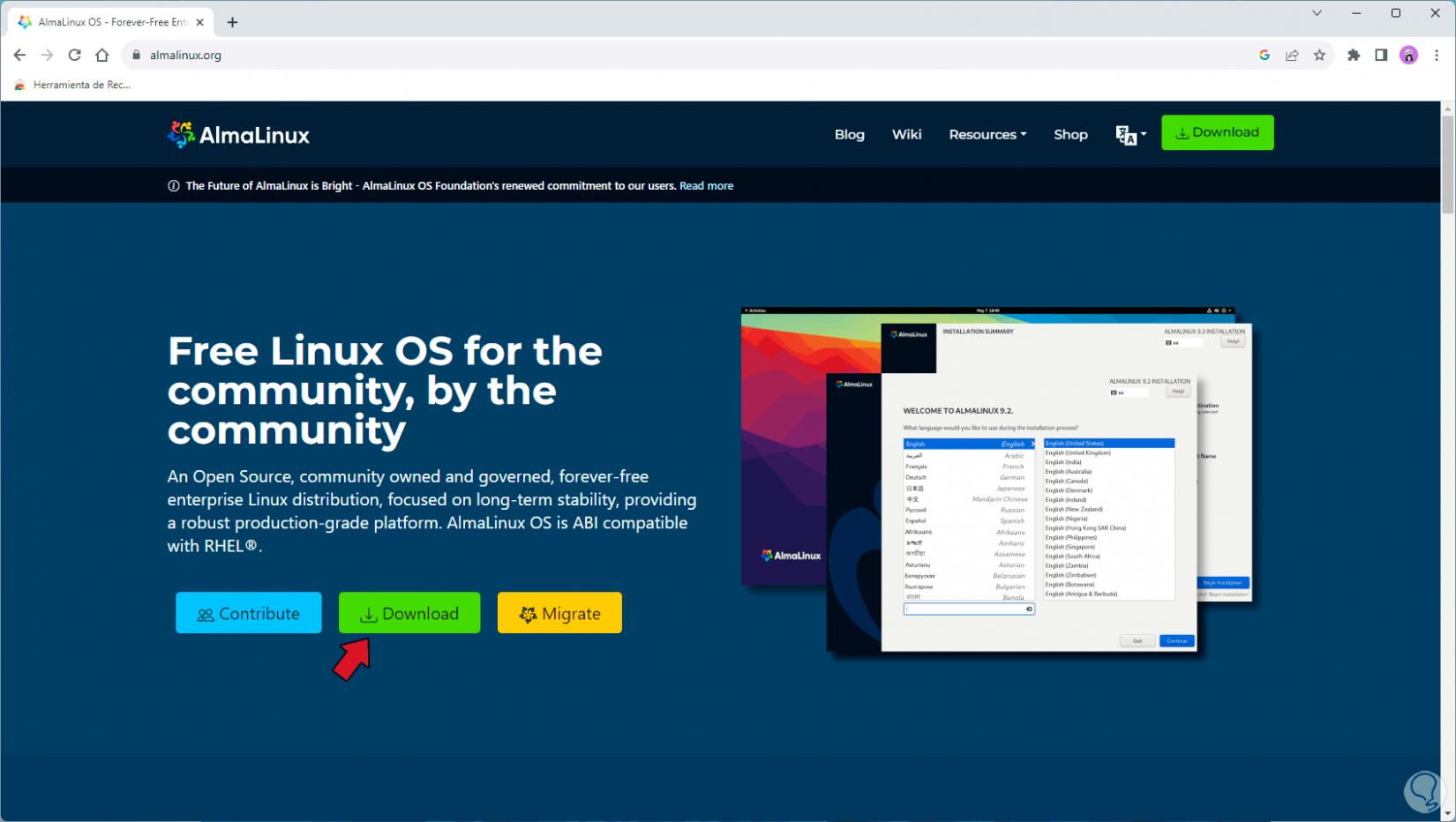Open the Wiki page

(x=906, y=134)
